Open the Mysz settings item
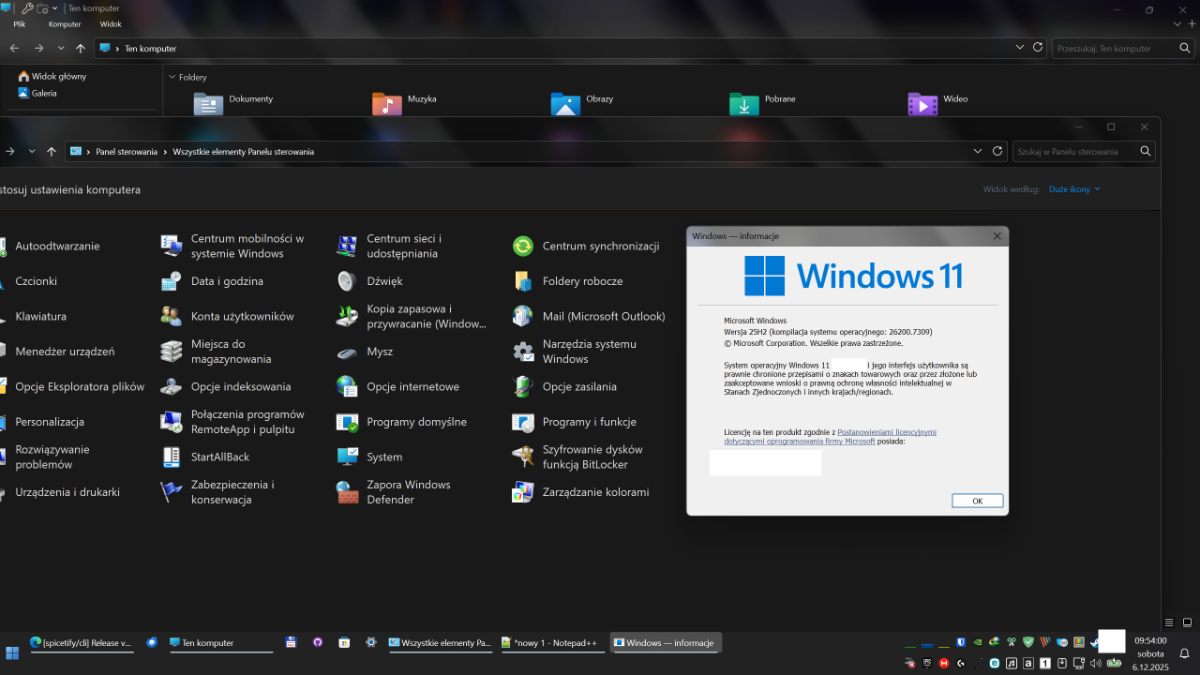This screenshot has height=675, width=1200. coord(379,352)
